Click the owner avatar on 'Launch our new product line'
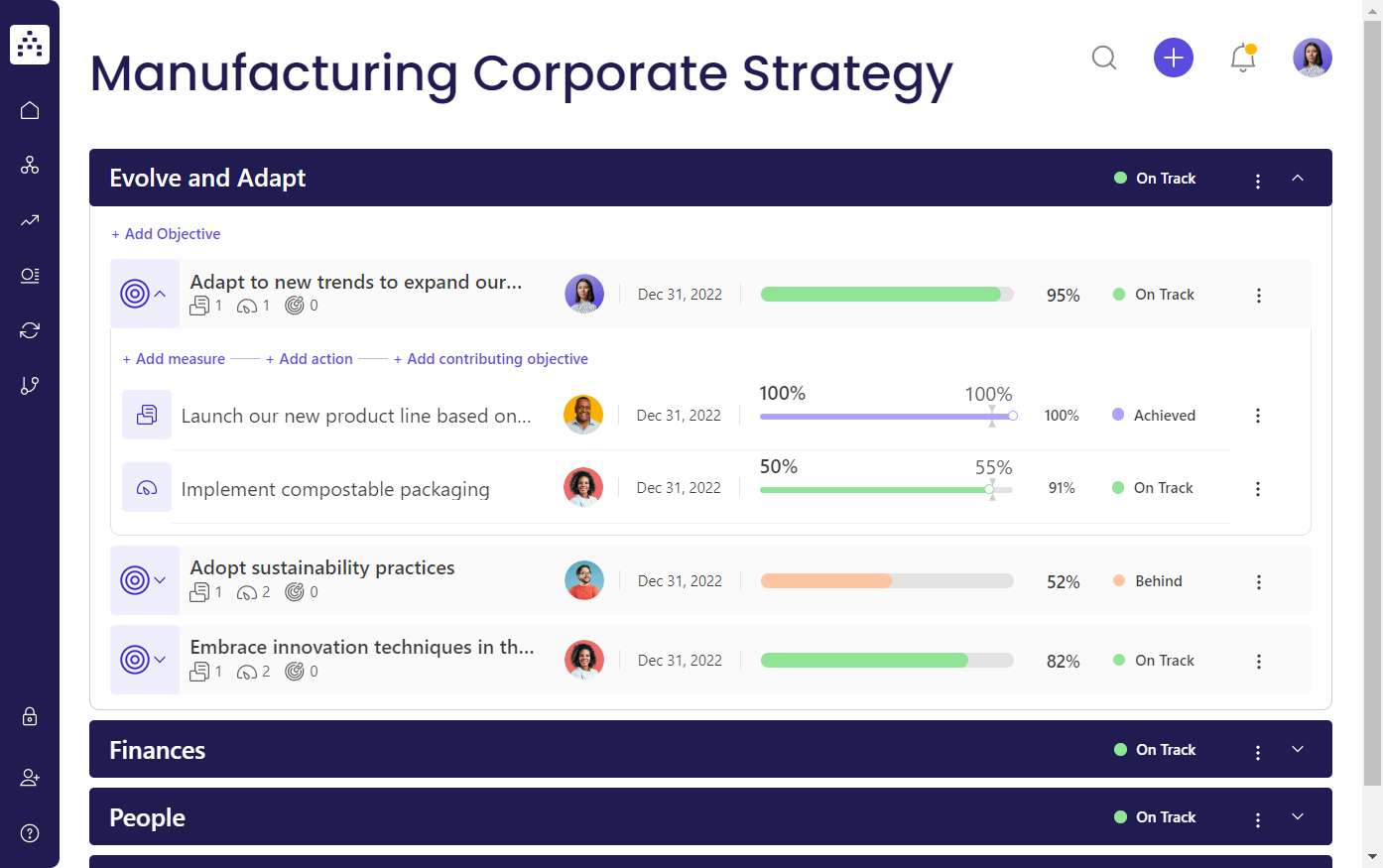 pos(583,415)
